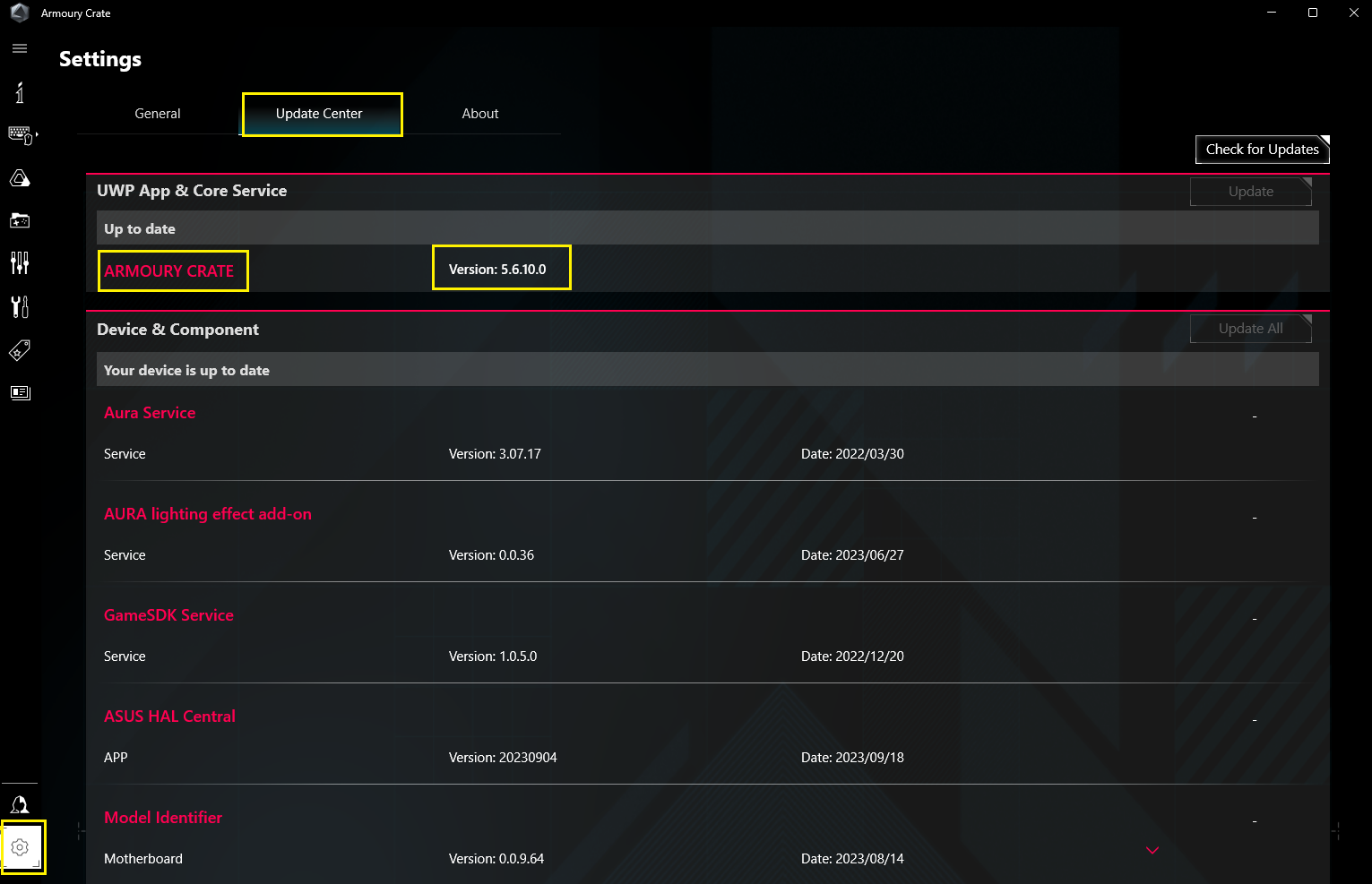Click 'Date: 2023/09/18' text
Viewport: 1372px width, 884px height.
pos(852,758)
